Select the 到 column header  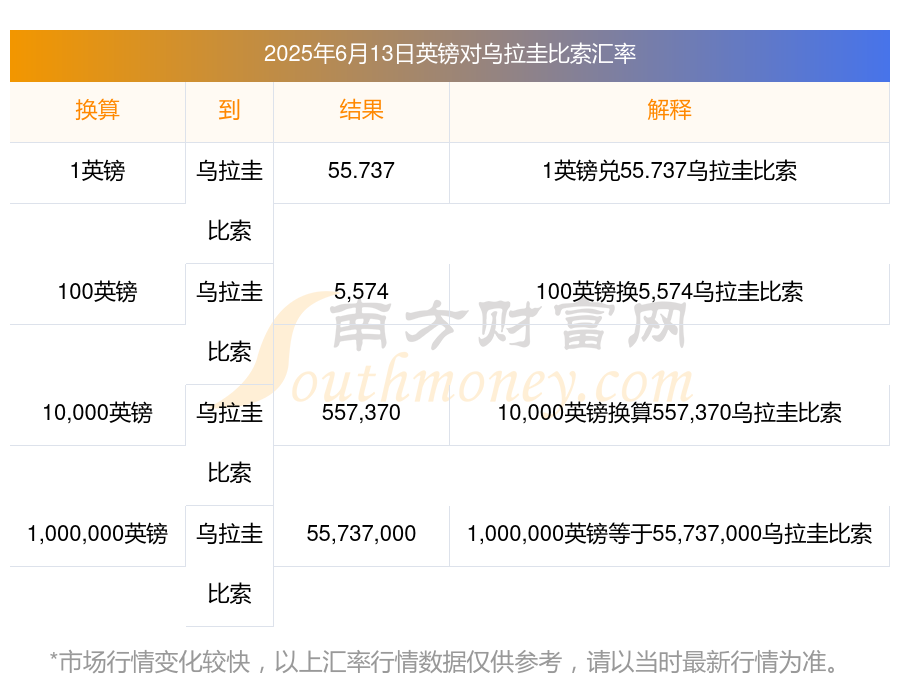[229, 110]
